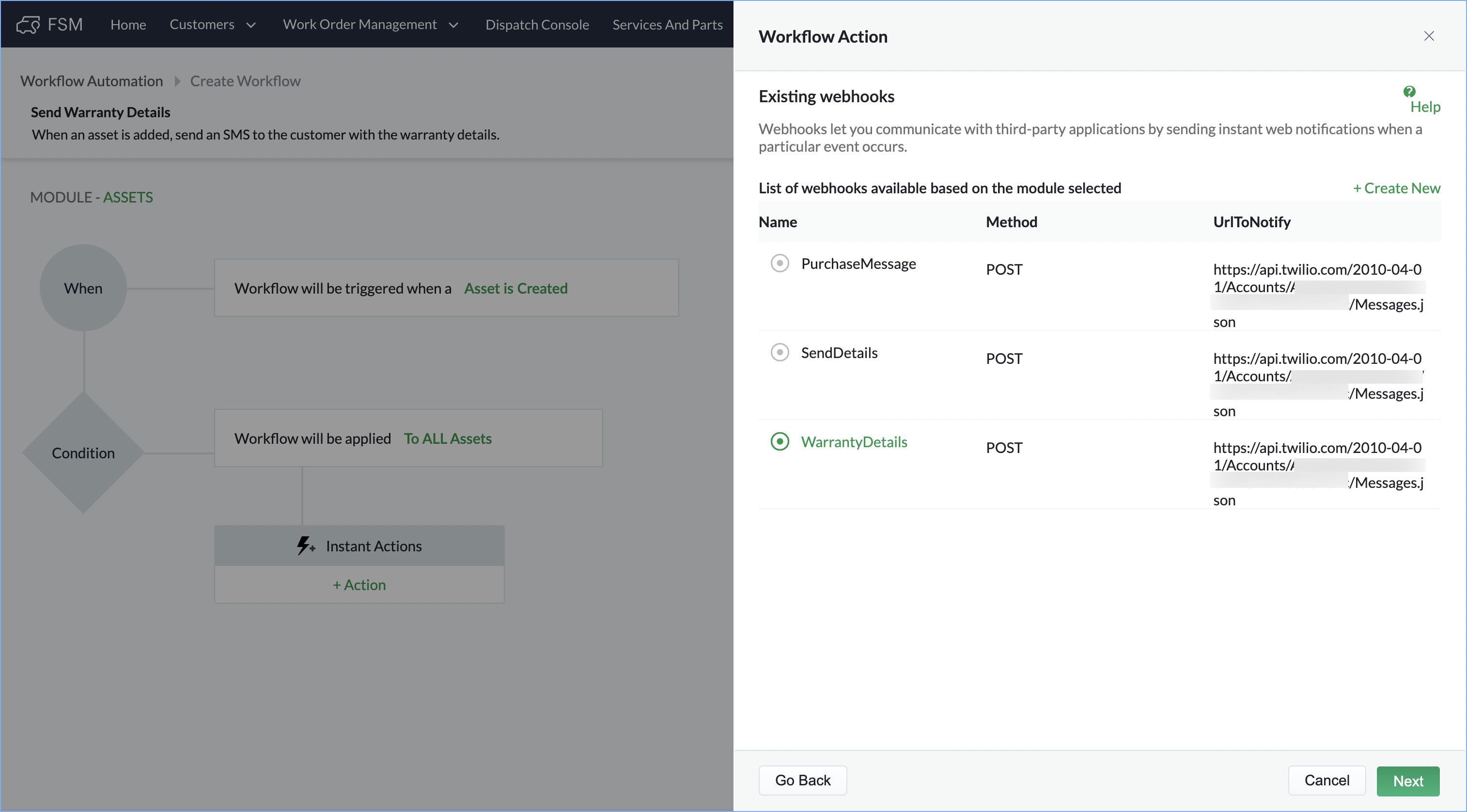The width and height of the screenshot is (1467, 812).
Task: Go to Dispatch Console
Action: (537, 25)
